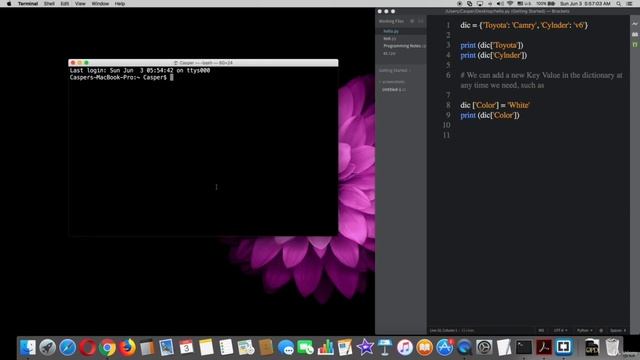Open the Apple menu
640x360 pixels.
click(x=9, y=4)
